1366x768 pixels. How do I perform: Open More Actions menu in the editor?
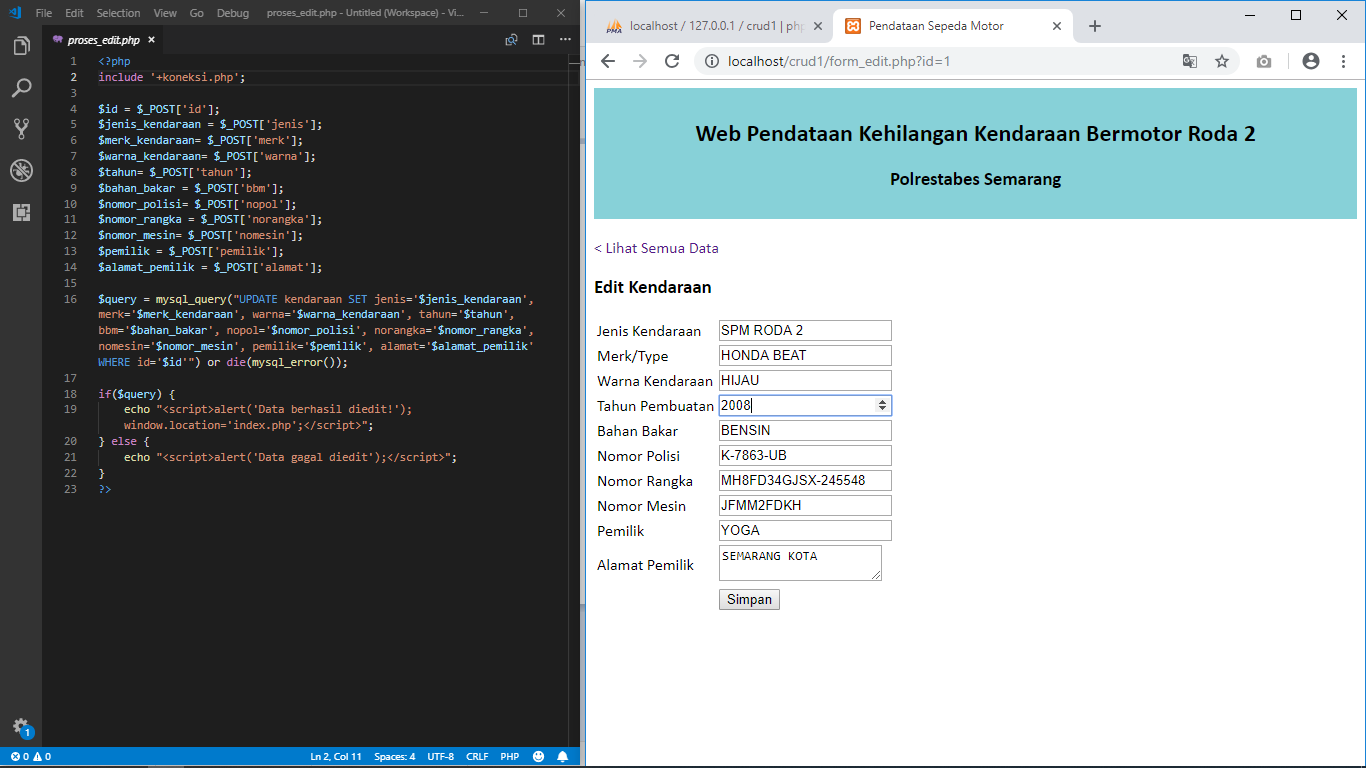point(565,39)
